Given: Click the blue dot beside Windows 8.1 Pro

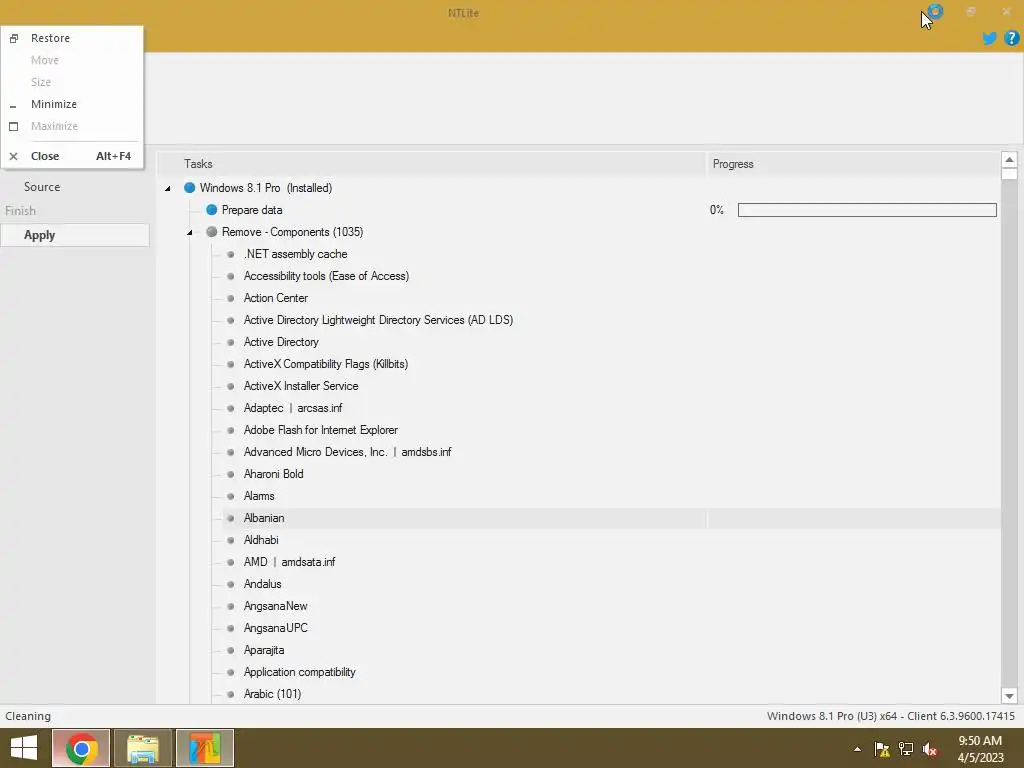Looking at the screenshot, I should 189,188.
